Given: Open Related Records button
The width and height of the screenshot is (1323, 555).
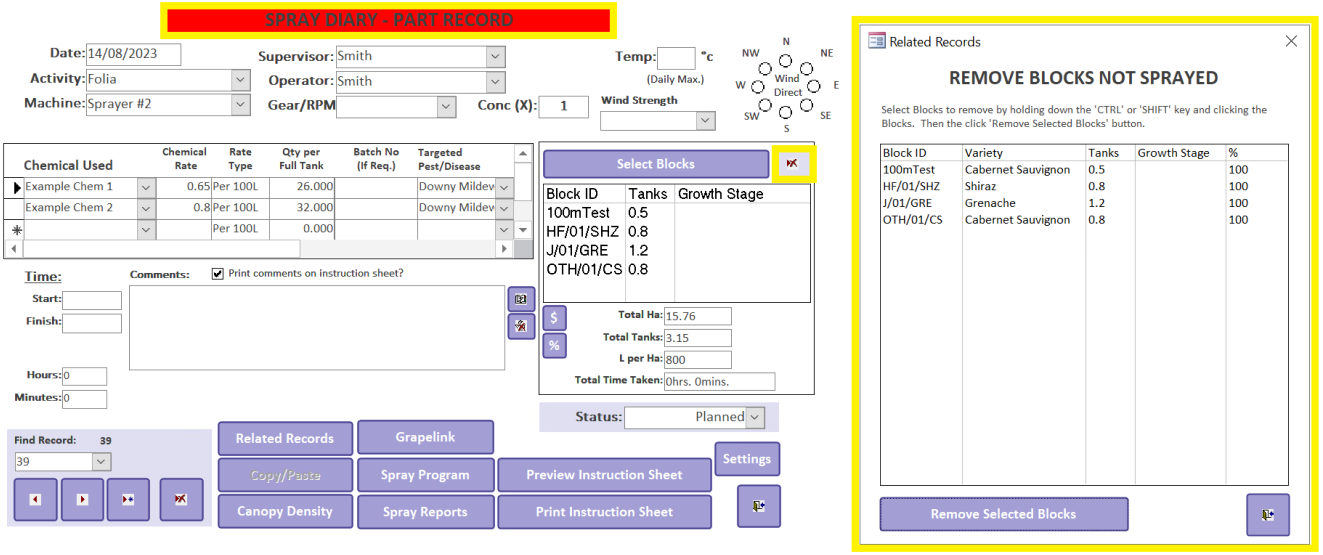Looking at the screenshot, I should [285, 438].
